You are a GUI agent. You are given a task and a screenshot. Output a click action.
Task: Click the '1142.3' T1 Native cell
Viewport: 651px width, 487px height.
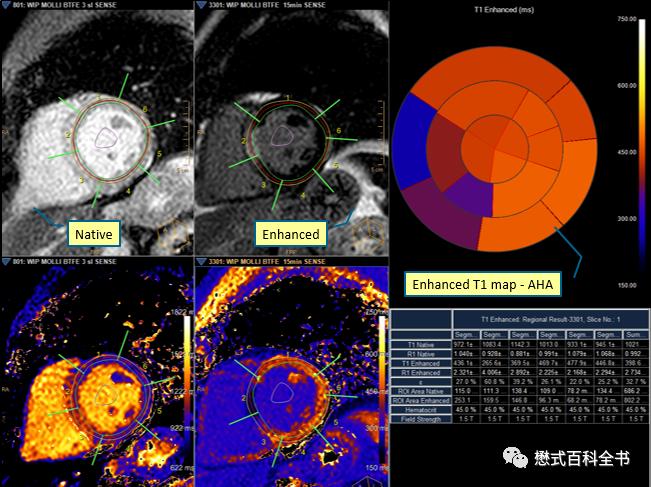[x=521, y=345]
